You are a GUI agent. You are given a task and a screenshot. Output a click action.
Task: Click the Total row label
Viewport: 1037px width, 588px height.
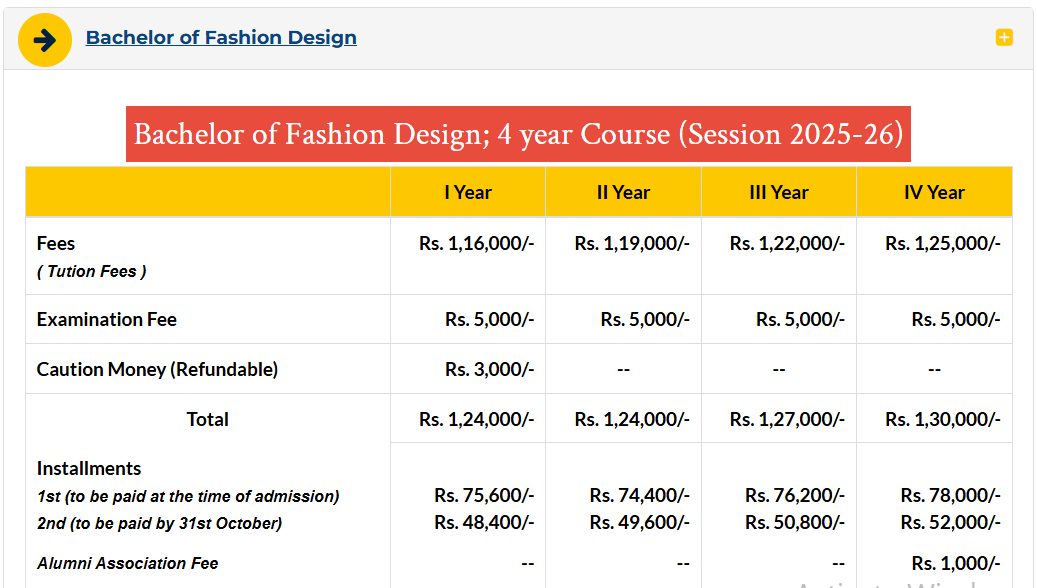click(207, 419)
